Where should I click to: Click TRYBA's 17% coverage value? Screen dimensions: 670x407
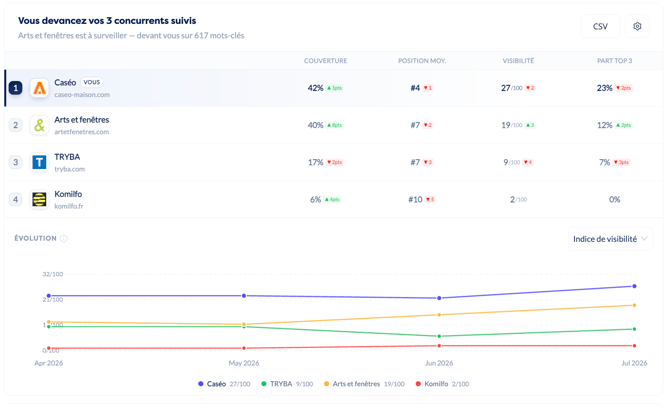tap(315, 162)
